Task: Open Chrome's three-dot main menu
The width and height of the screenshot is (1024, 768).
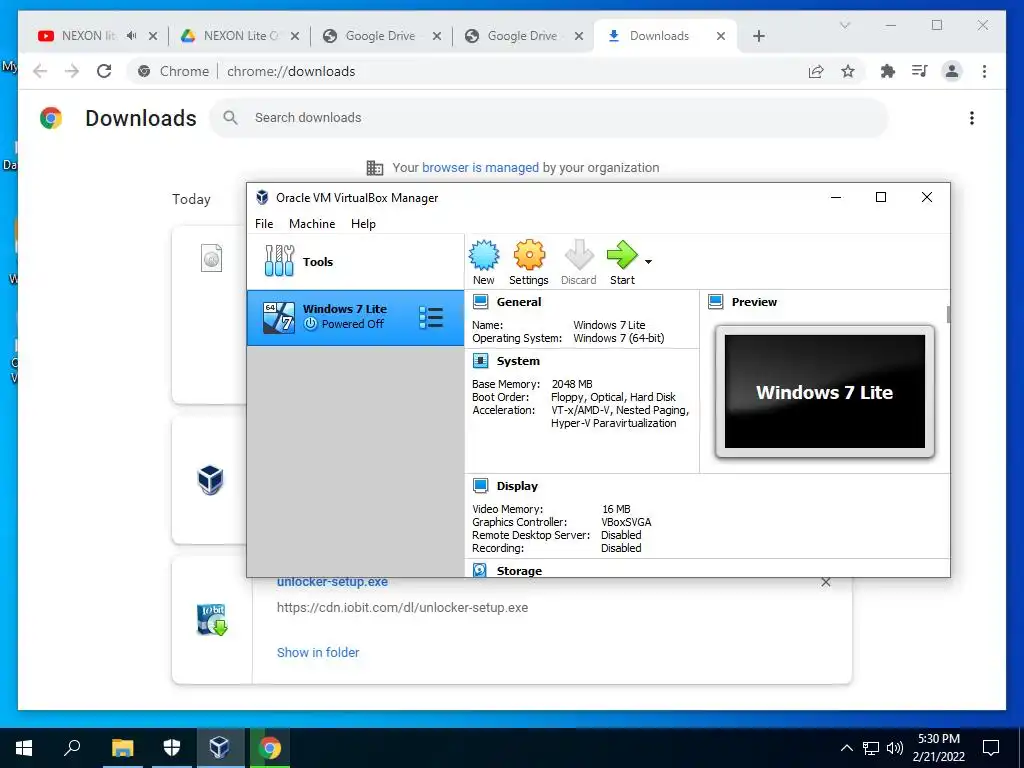Action: pyautogui.click(x=984, y=71)
